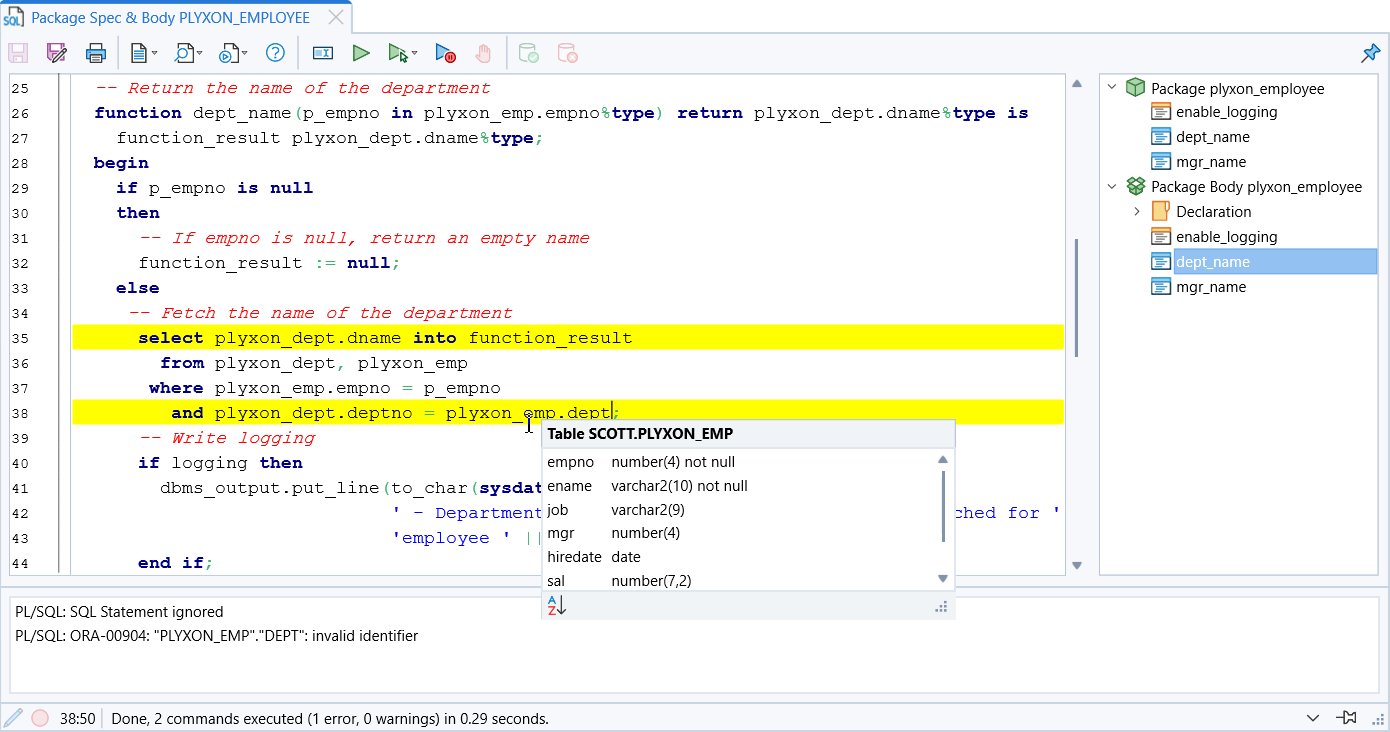Open the dropdown beside the execute cursor icon

pos(413,53)
